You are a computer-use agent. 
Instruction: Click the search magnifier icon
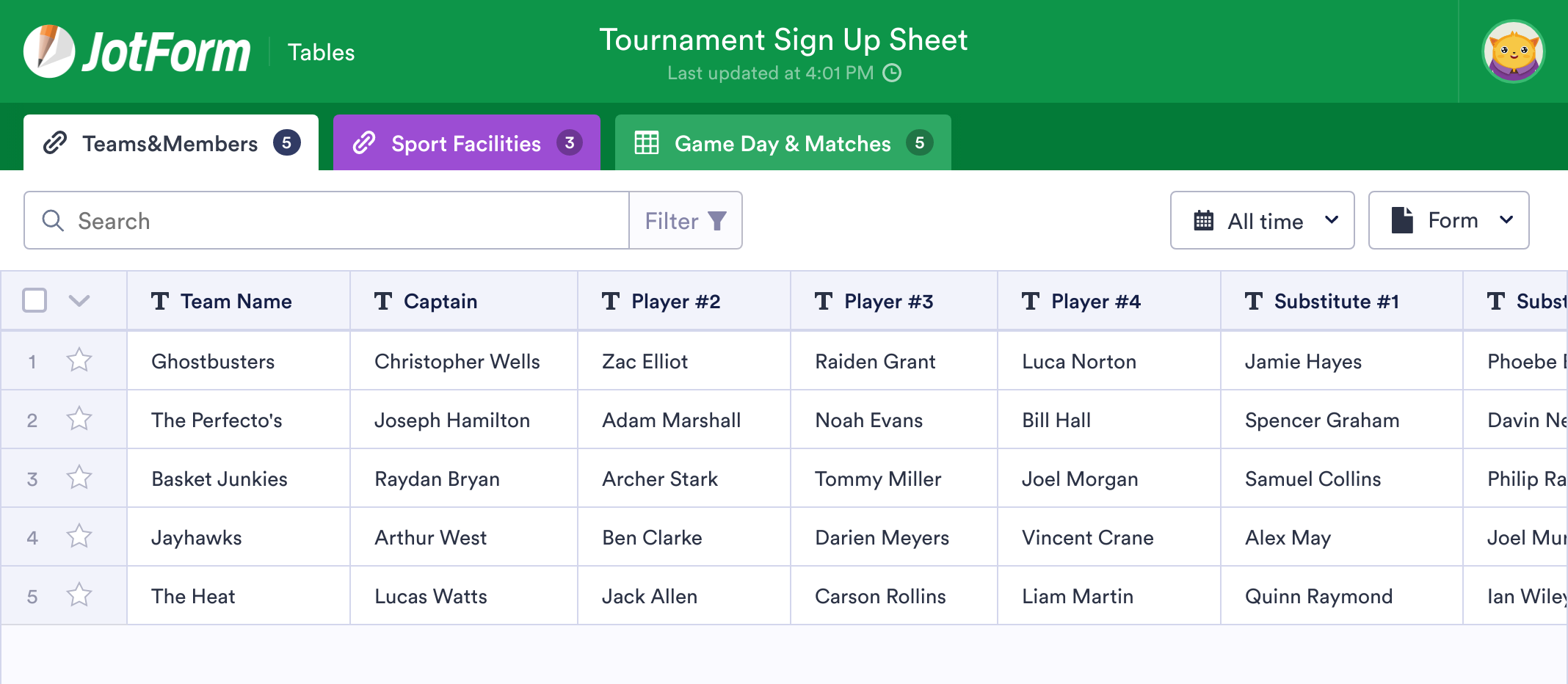coord(52,220)
